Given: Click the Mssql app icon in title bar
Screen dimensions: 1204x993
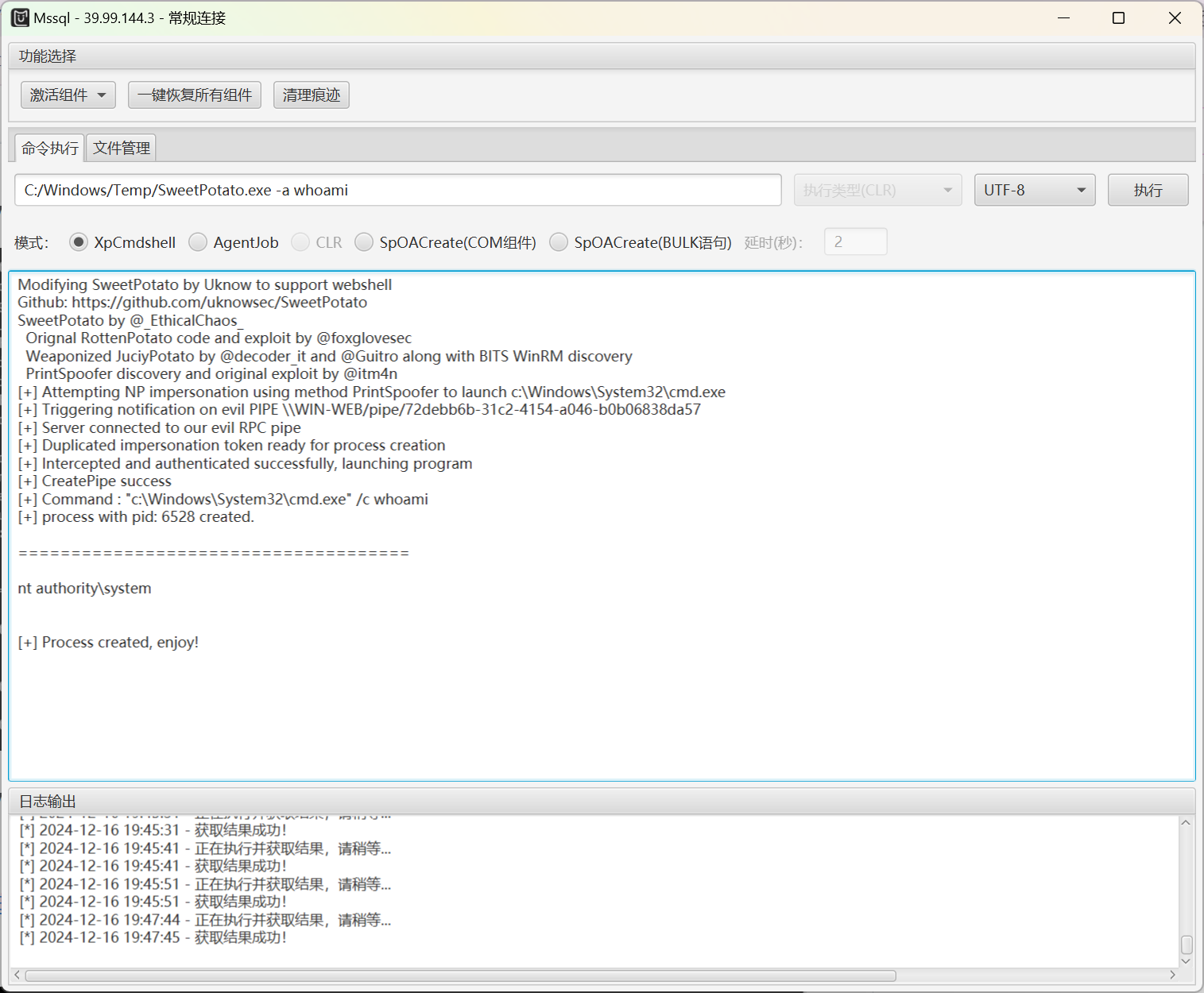Looking at the screenshot, I should [20, 17].
